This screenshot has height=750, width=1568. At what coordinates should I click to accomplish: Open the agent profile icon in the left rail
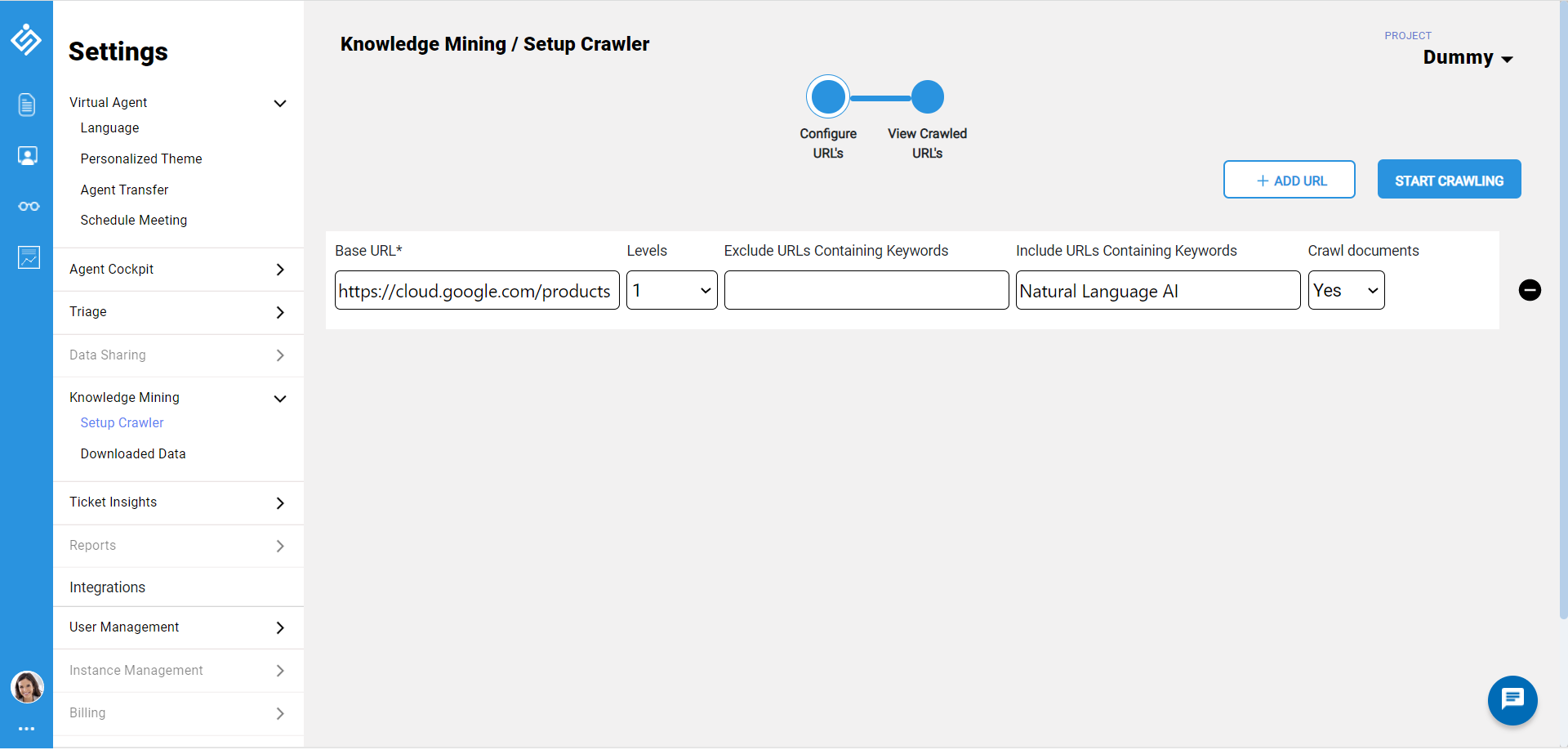(x=28, y=156)
